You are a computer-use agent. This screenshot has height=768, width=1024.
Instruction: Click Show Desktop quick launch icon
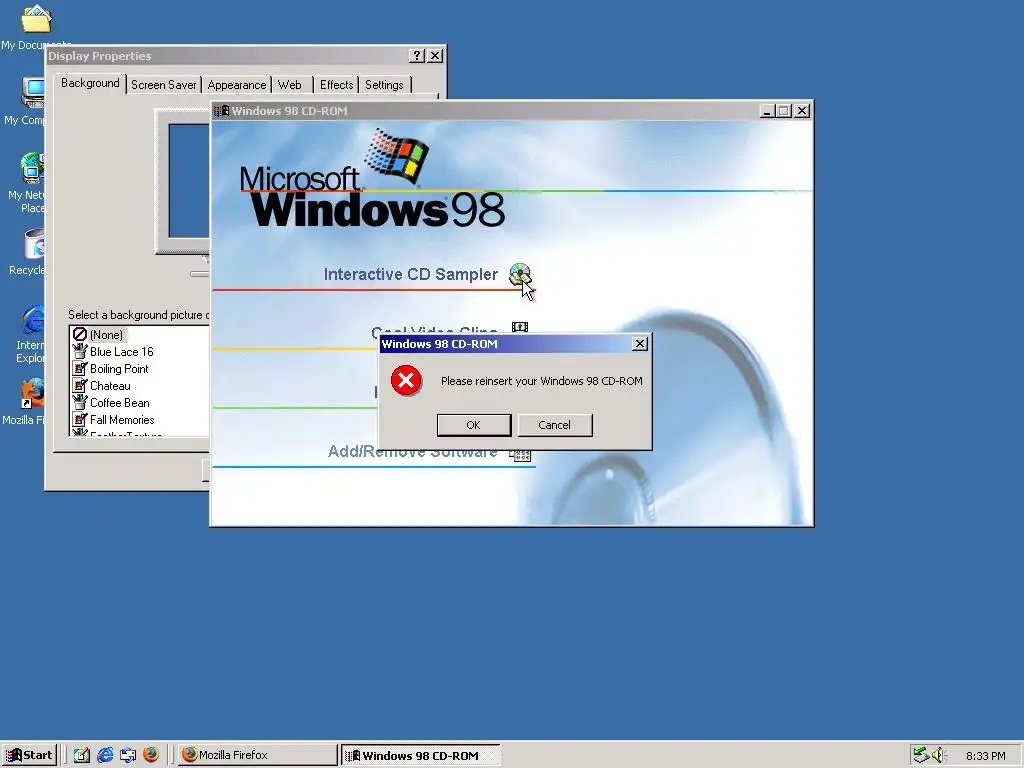click(x=82, y=756)
